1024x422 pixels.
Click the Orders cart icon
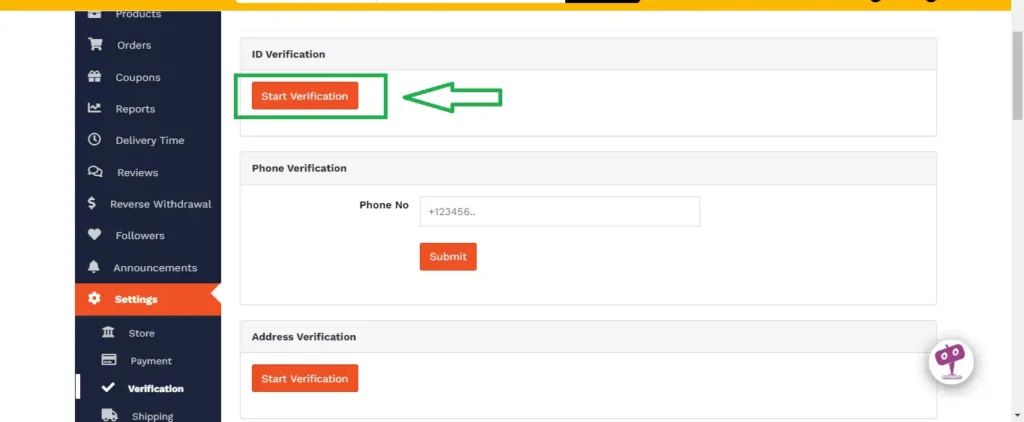(x=95, y=45)
